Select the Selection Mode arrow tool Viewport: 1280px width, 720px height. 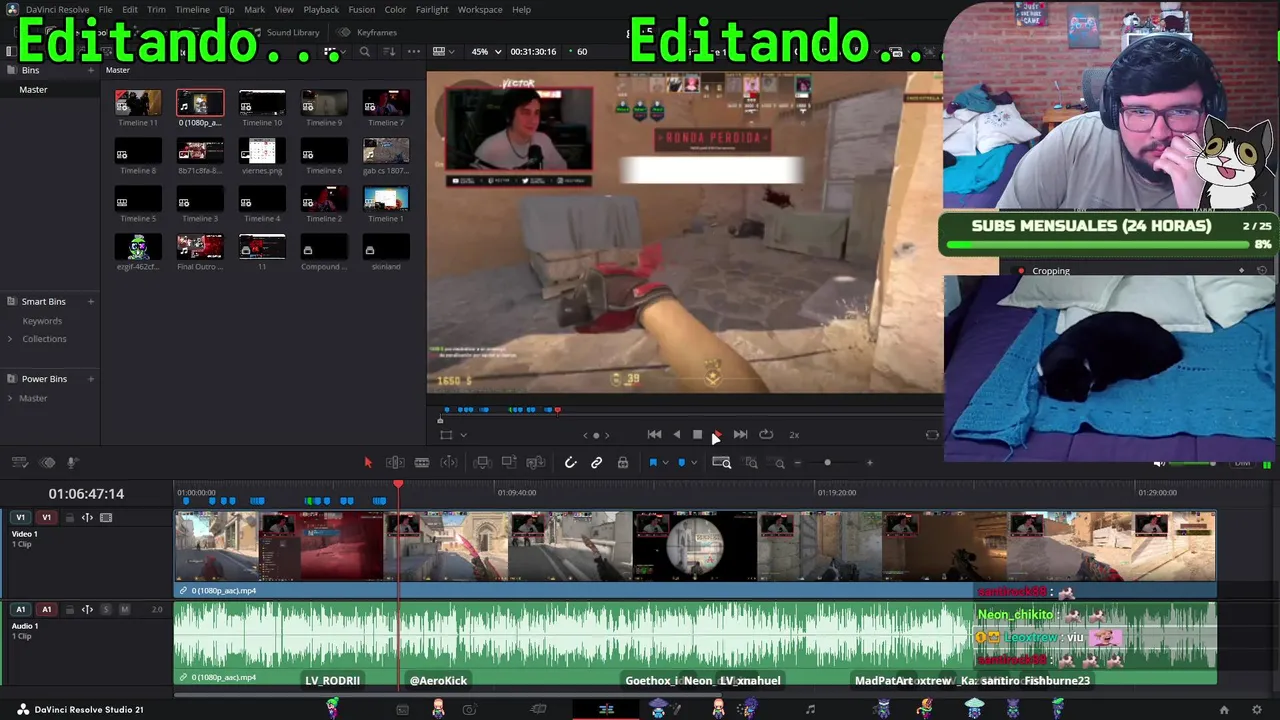(368, 462)
